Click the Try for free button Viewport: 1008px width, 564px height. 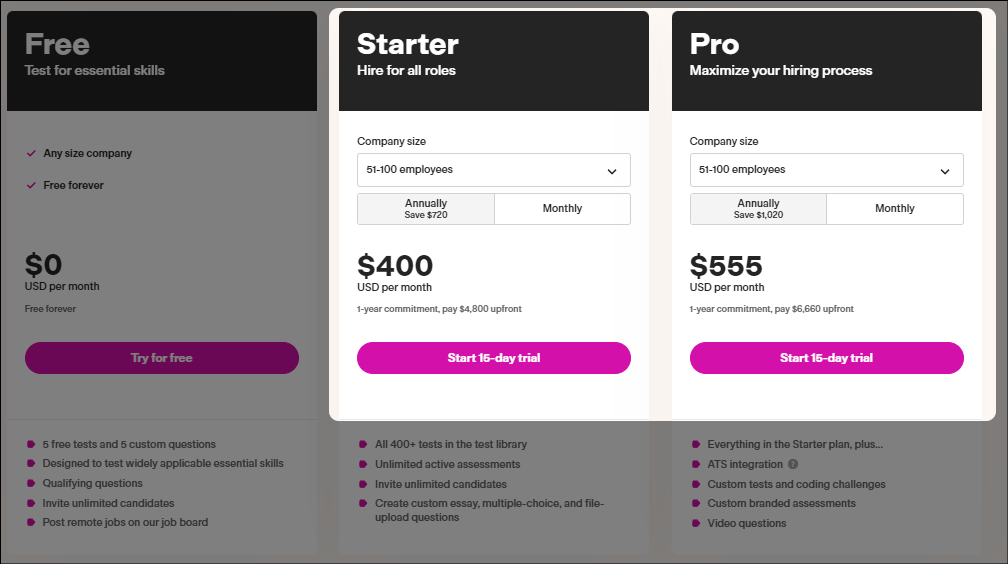(x=162, y=358)
